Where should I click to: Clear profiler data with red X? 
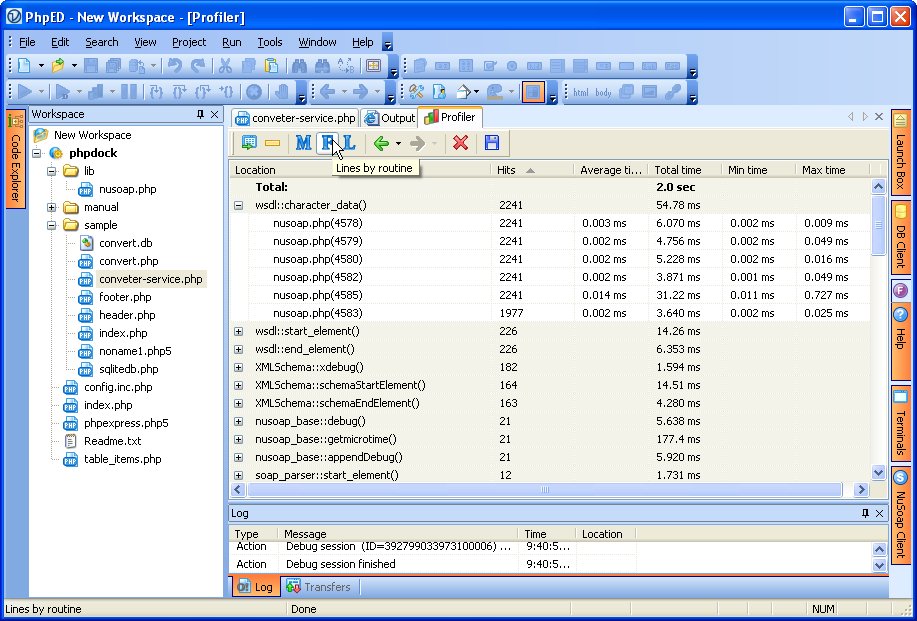click(x=461, y=143)
